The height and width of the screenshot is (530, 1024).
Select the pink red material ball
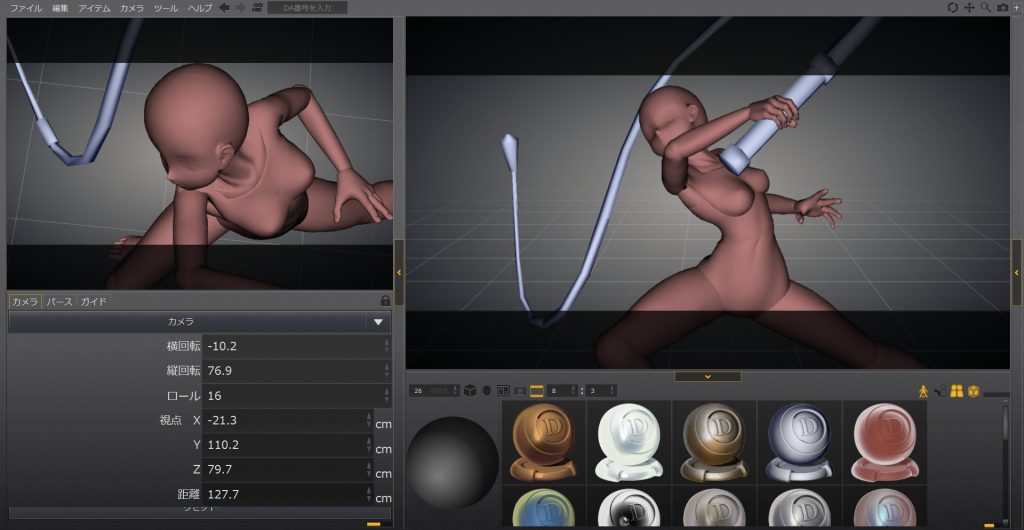pyautogui.click(x=886, y=442)
